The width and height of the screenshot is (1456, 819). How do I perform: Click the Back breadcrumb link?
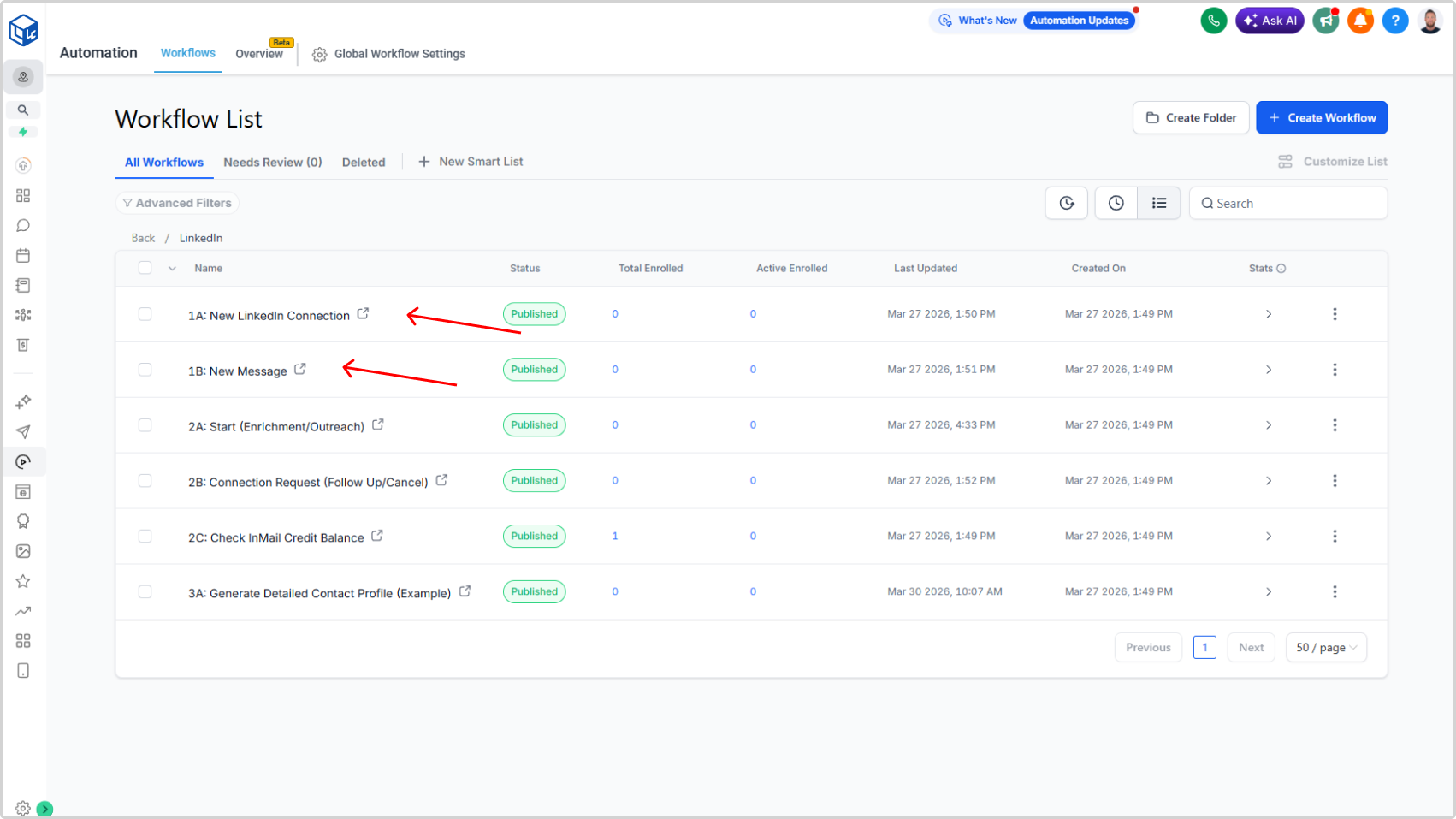pos(143,238)
